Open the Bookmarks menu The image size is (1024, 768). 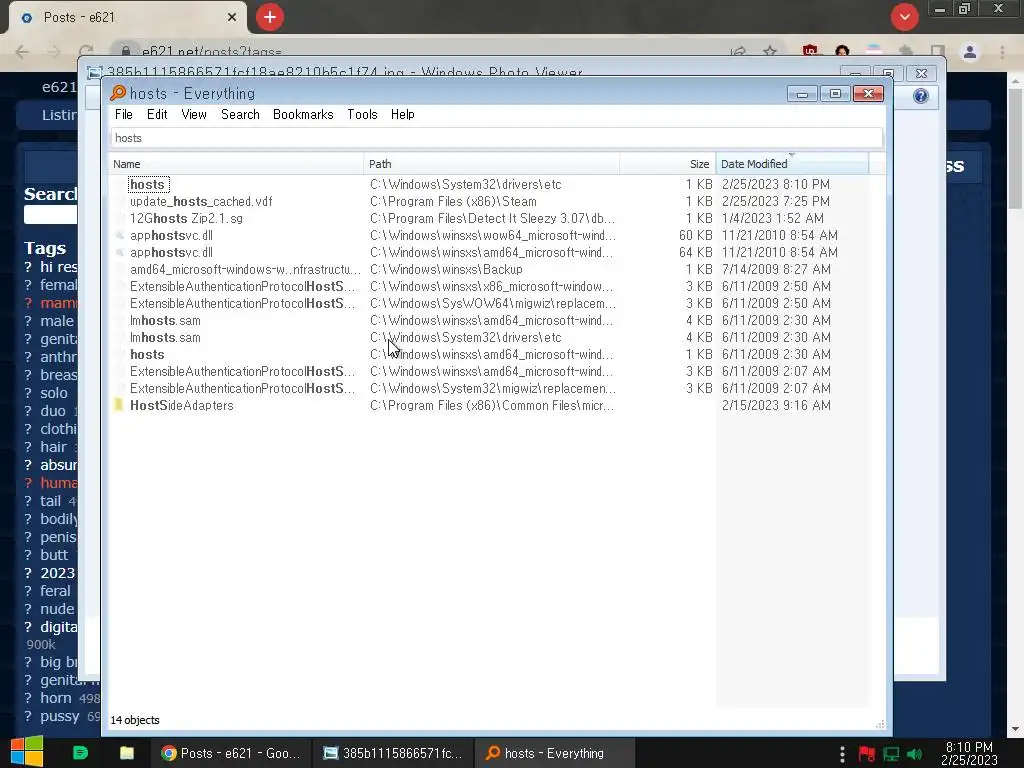[x=303, y=114]
